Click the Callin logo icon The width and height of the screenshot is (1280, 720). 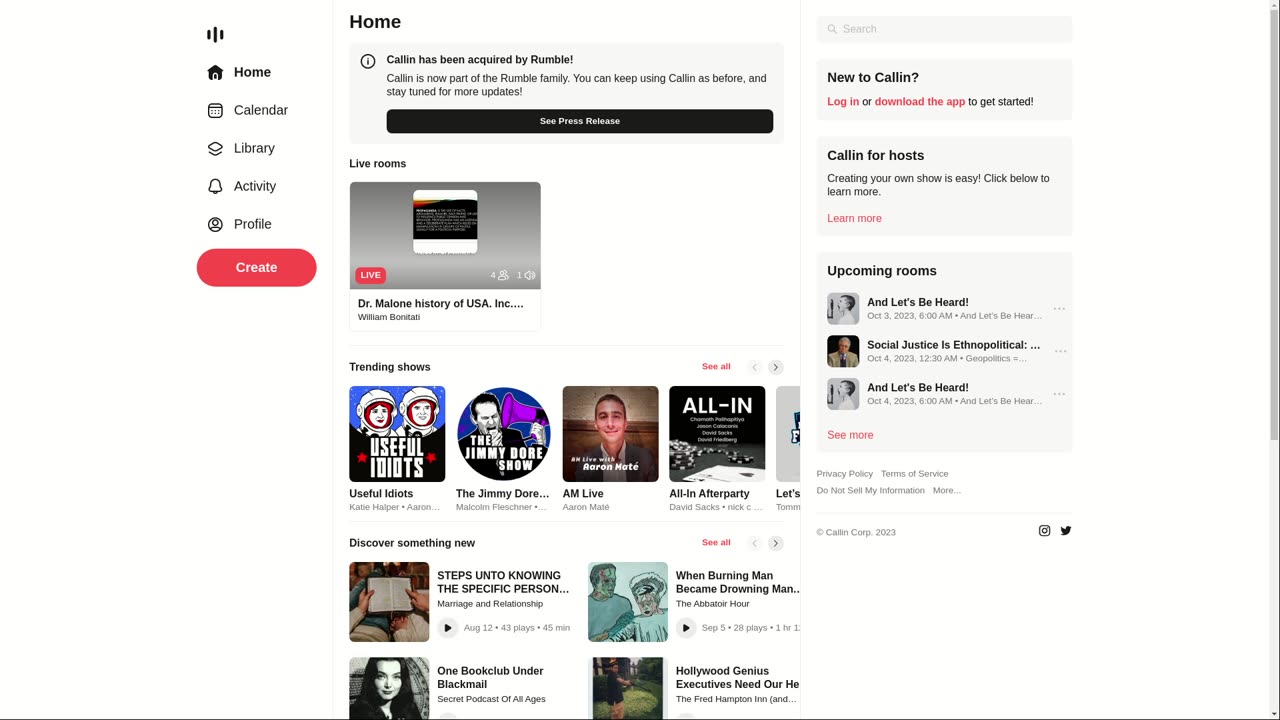(215, 34)
